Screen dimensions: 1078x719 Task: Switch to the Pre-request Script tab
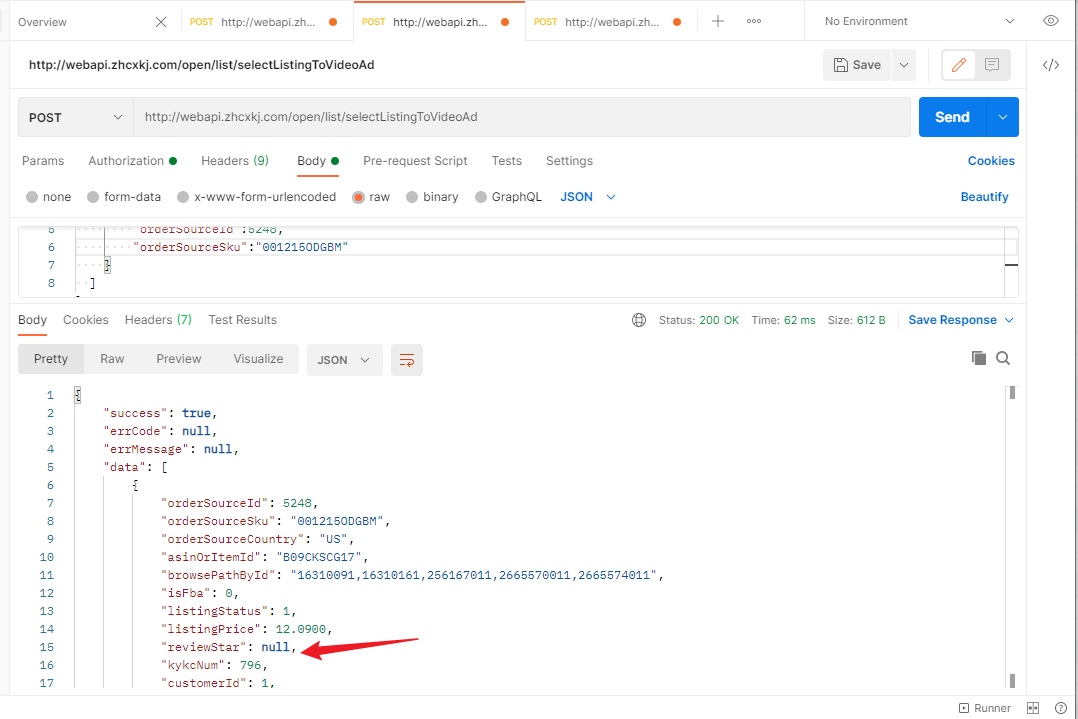pos(415,161)
